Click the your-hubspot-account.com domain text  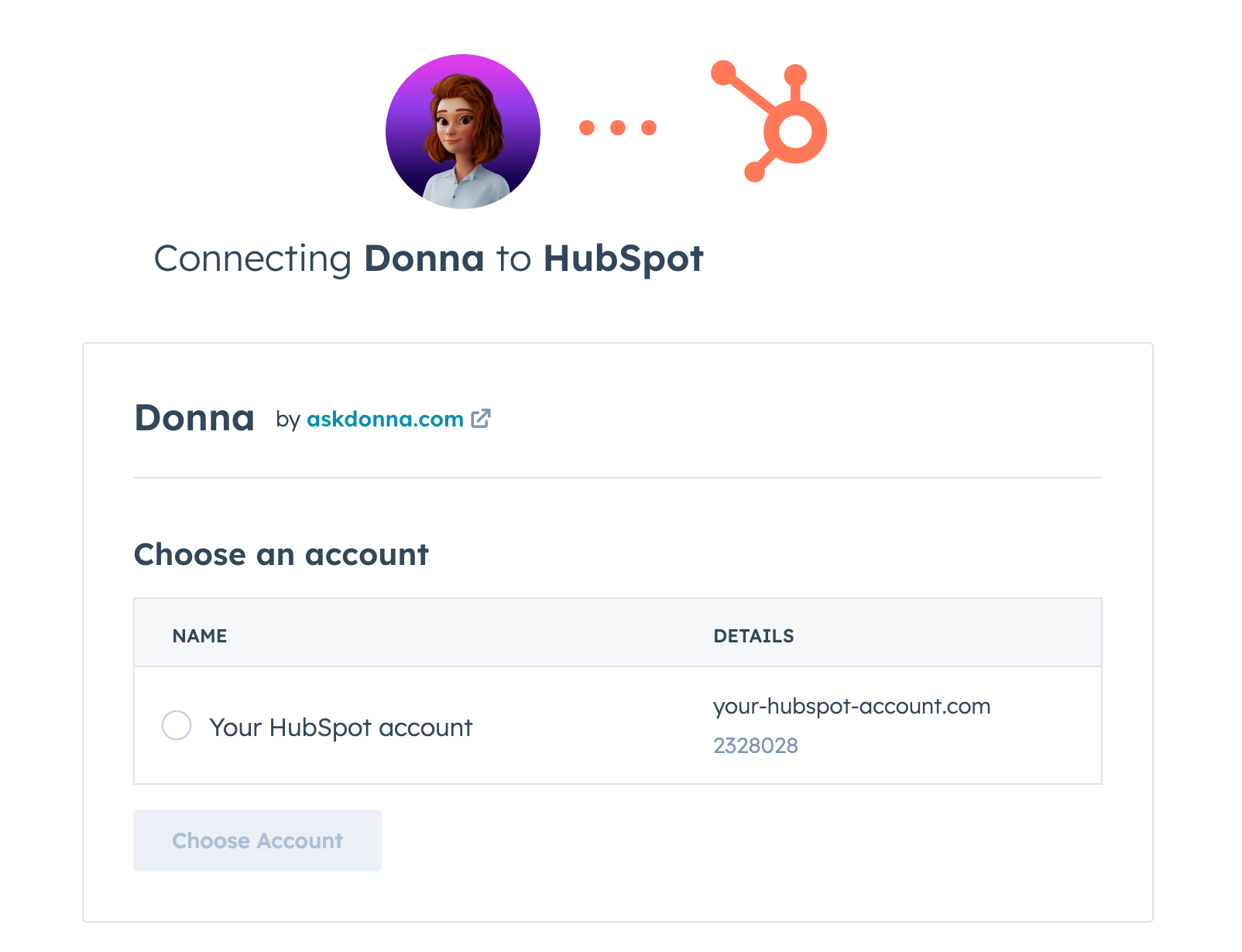coord(852,706)
